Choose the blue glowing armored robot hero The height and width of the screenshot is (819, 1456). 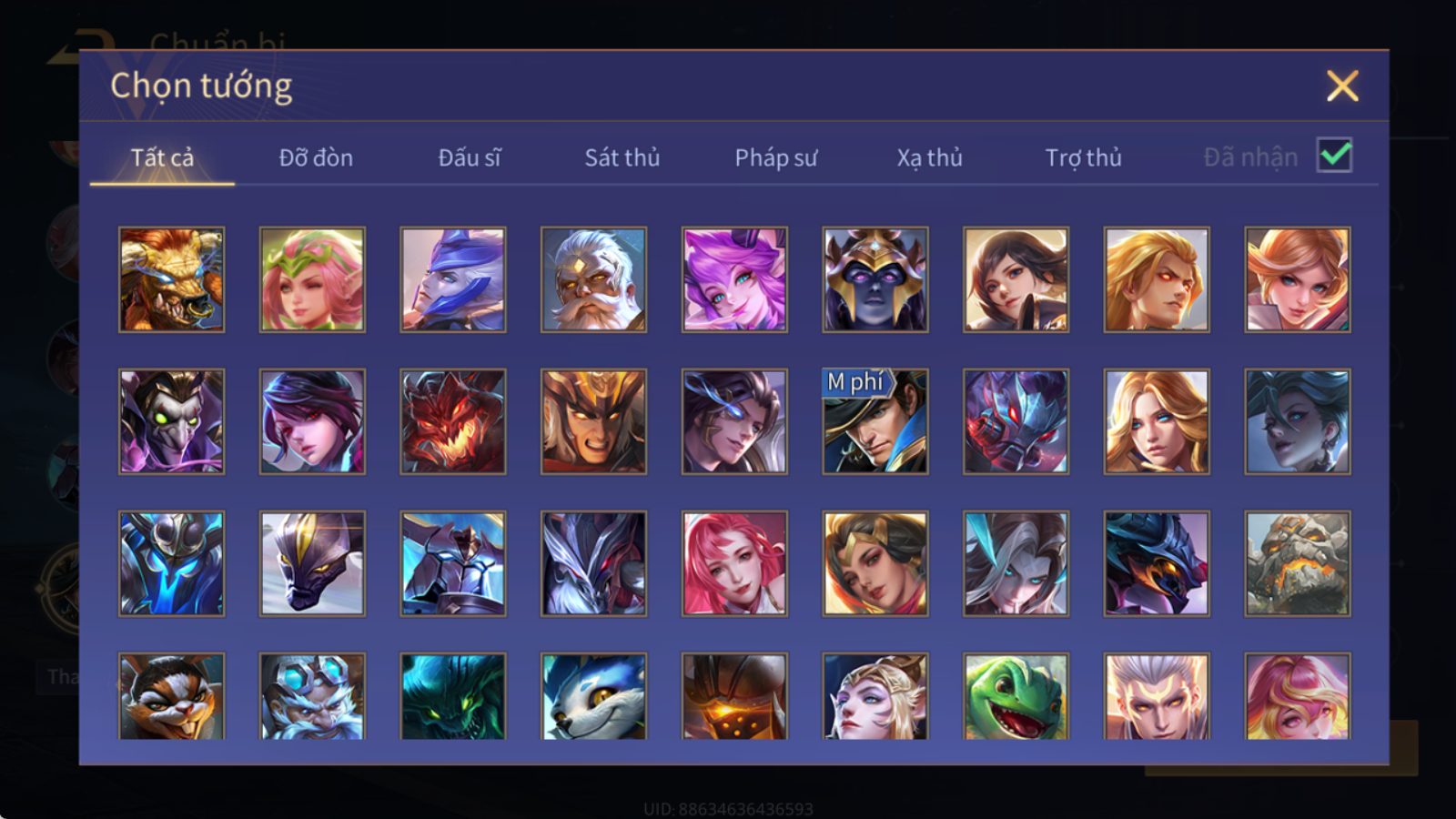(171, 563)
